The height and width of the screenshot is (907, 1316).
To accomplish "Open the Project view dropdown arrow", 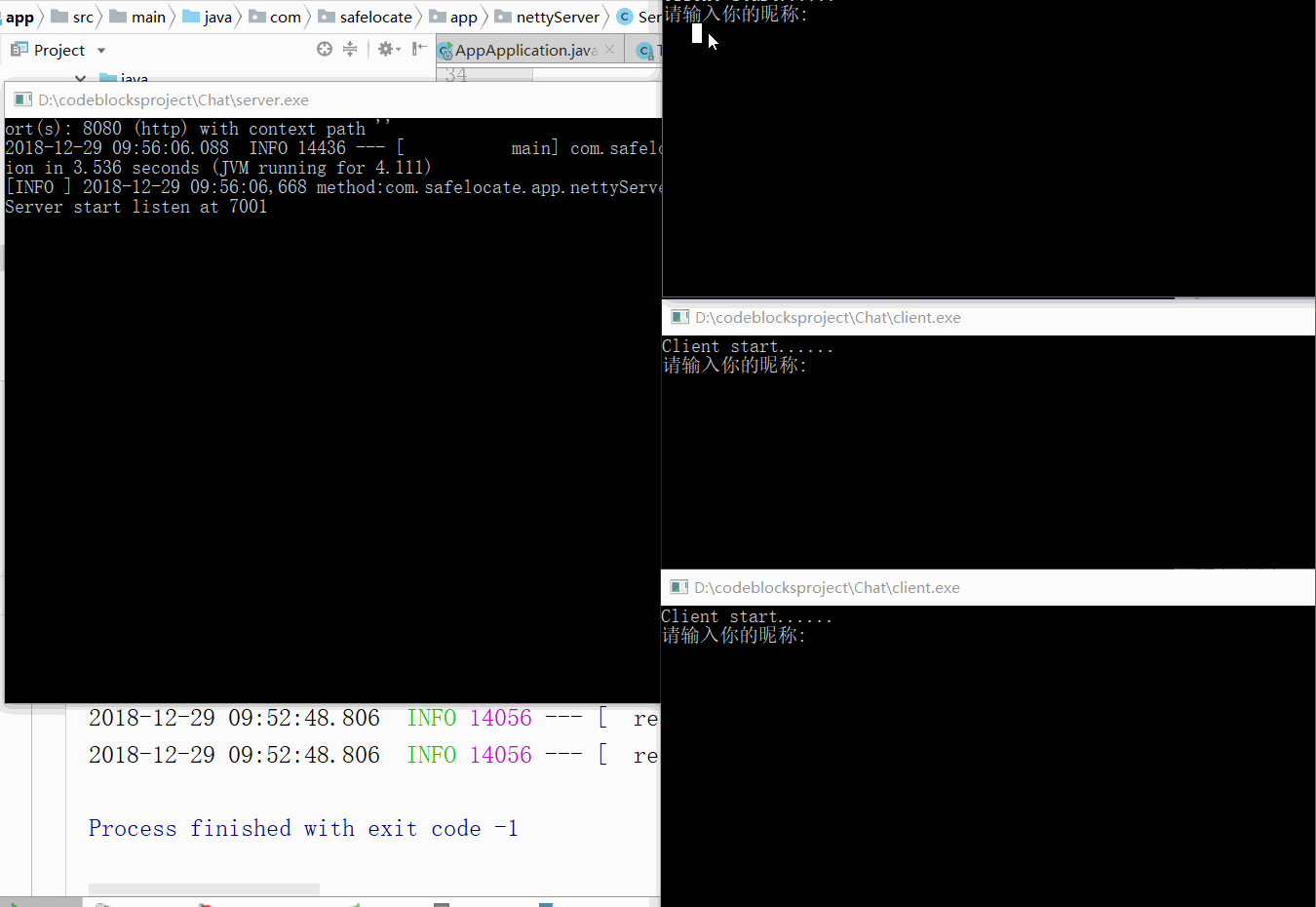I will tap(102, 50).
